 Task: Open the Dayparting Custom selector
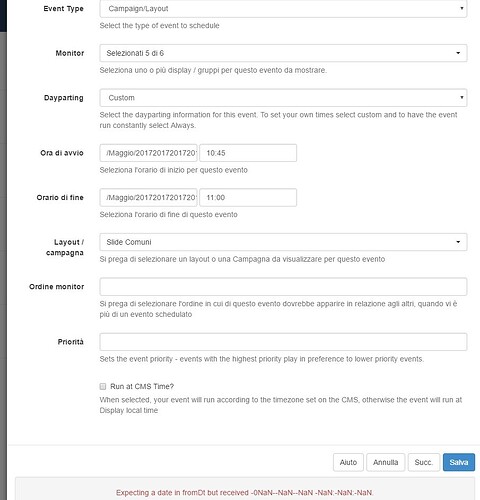283,98
